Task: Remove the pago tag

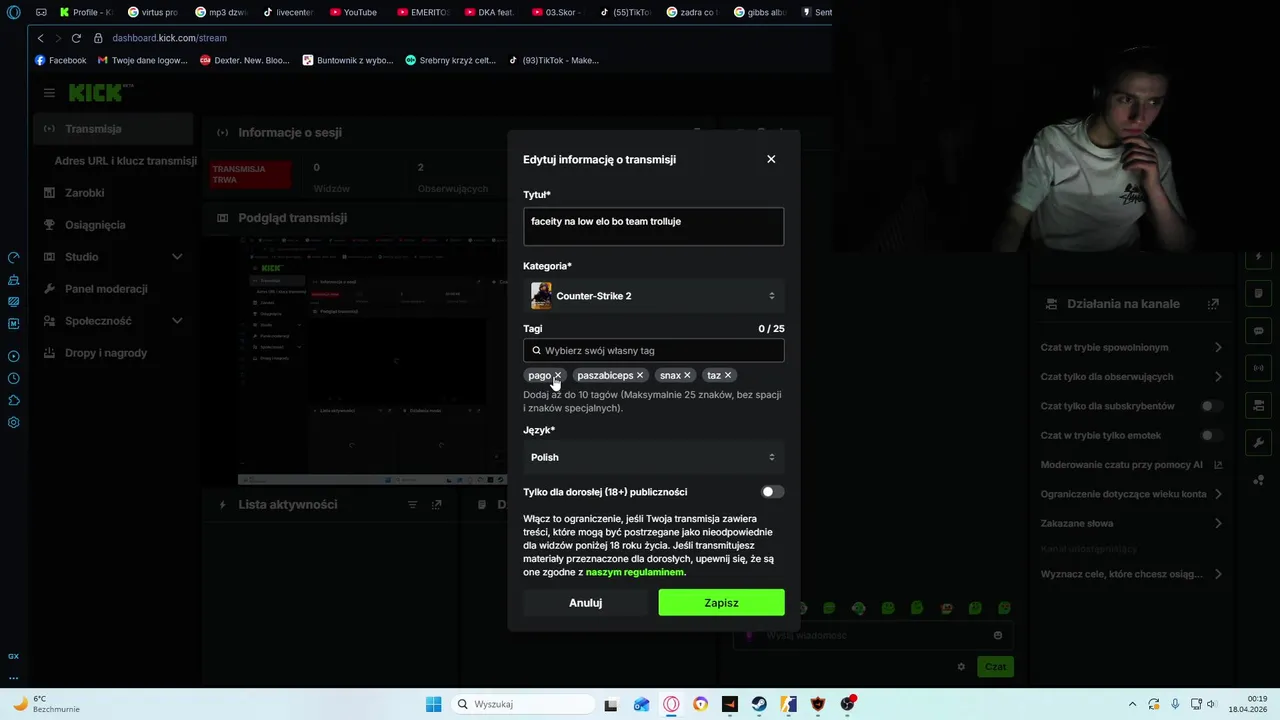Action: (558, 375)
